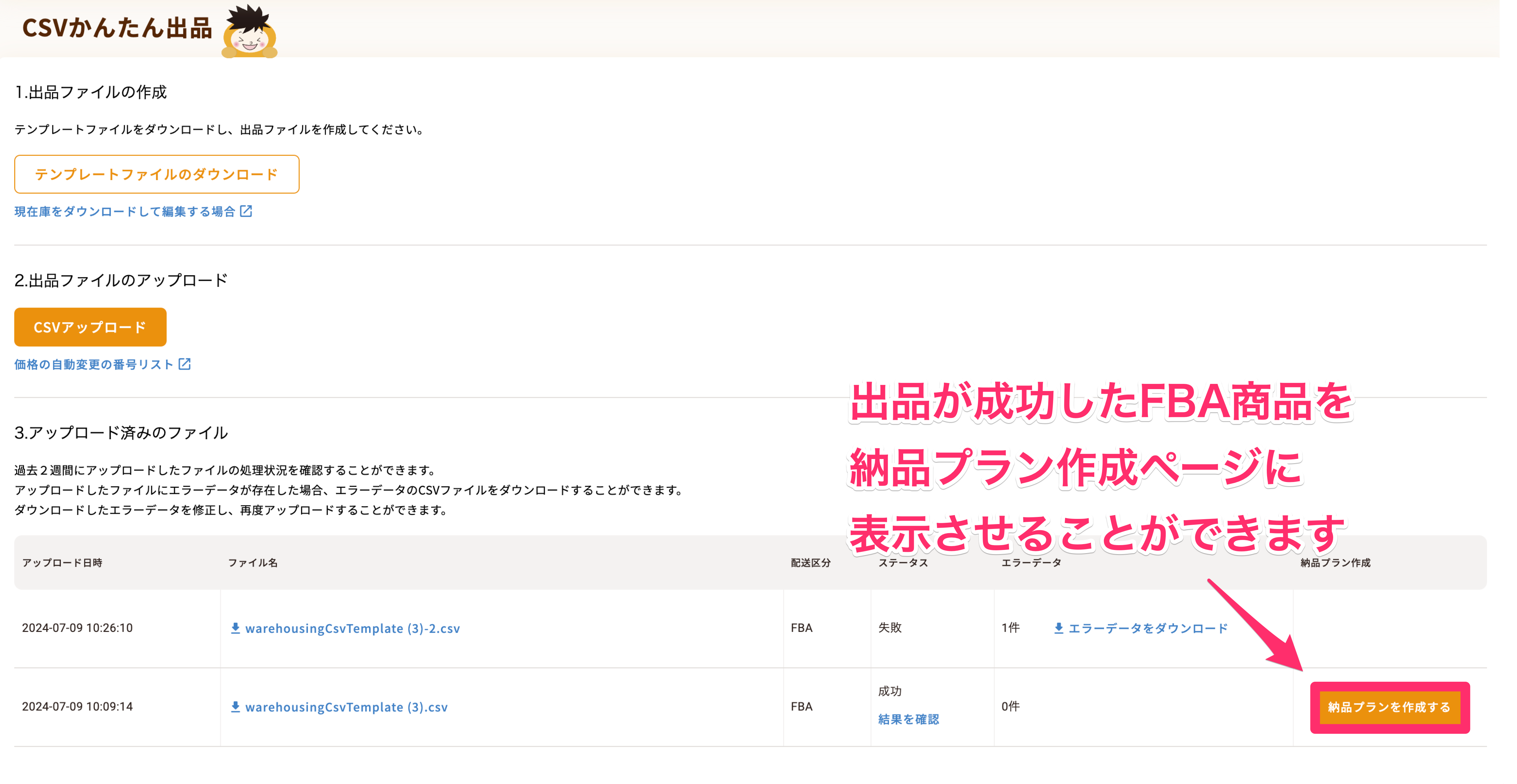Download the warehousingCsvTemplate (3)-2.csv file
This screenshot has width=1517, height=784.
point(353,628)
